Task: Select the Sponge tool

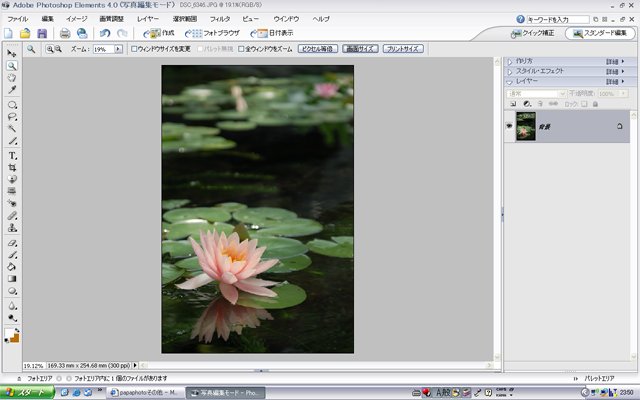Action: (12, 318)
